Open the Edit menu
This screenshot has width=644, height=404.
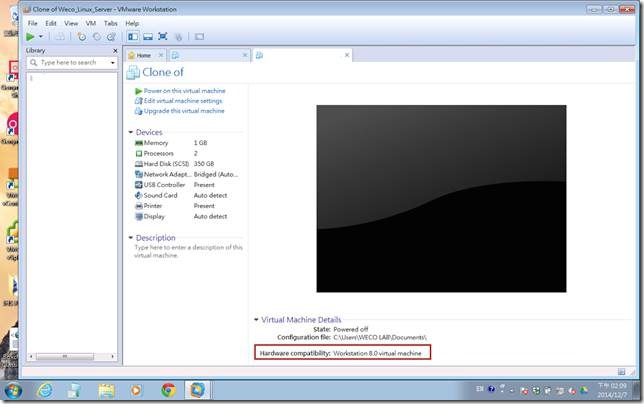point(51,23)
